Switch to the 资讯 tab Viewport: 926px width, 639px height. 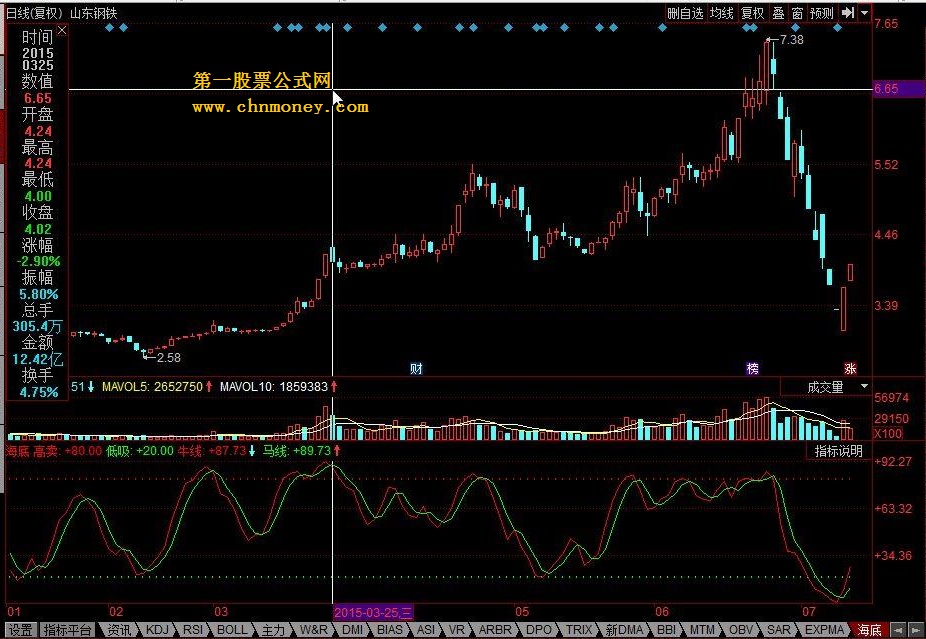pyautogui.click(x=119, y=630)
